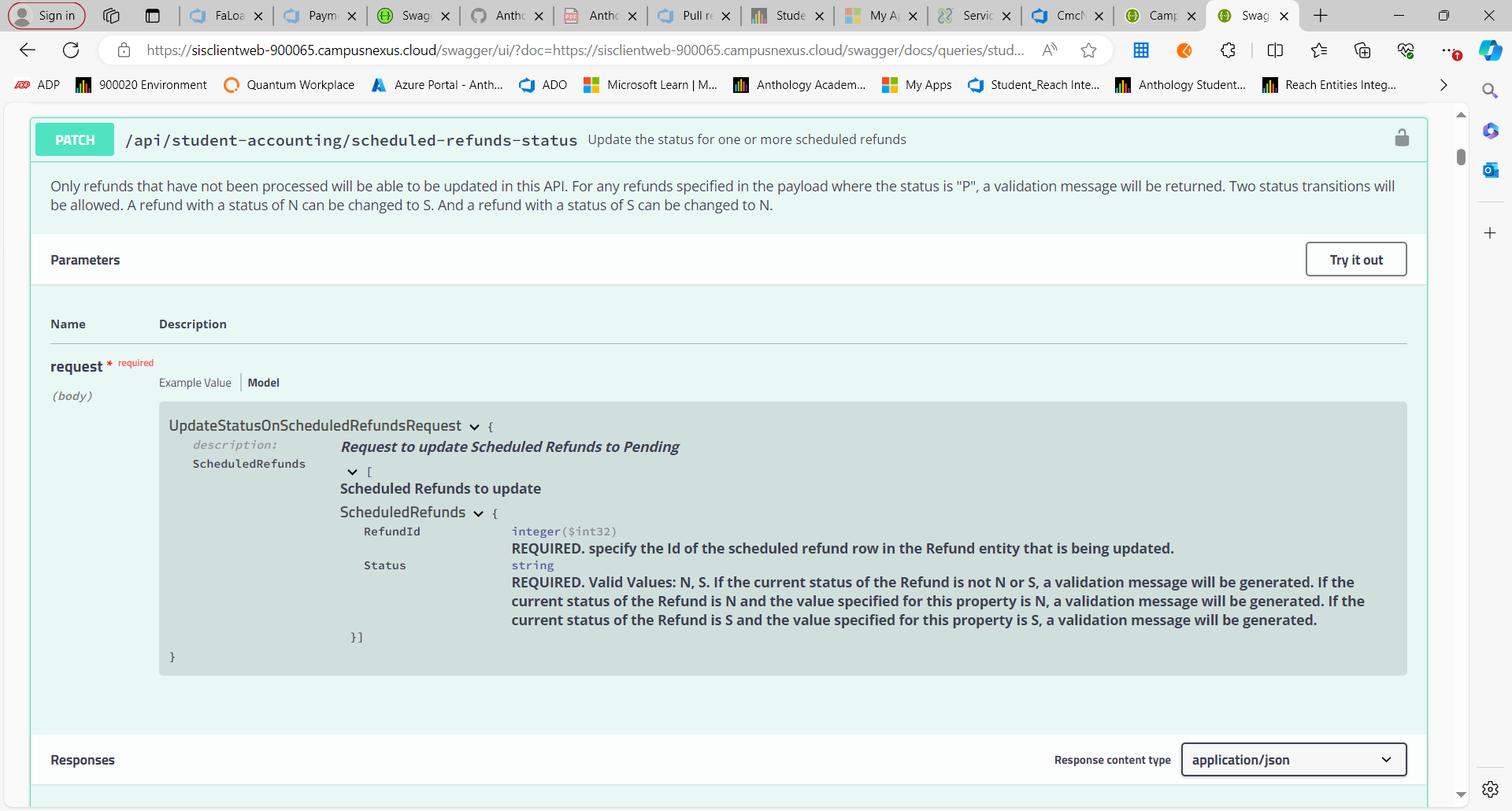Viewport: 1512px width, 811px height.
Task: Open the Extensions puzzle icon
Action: 1228,50
